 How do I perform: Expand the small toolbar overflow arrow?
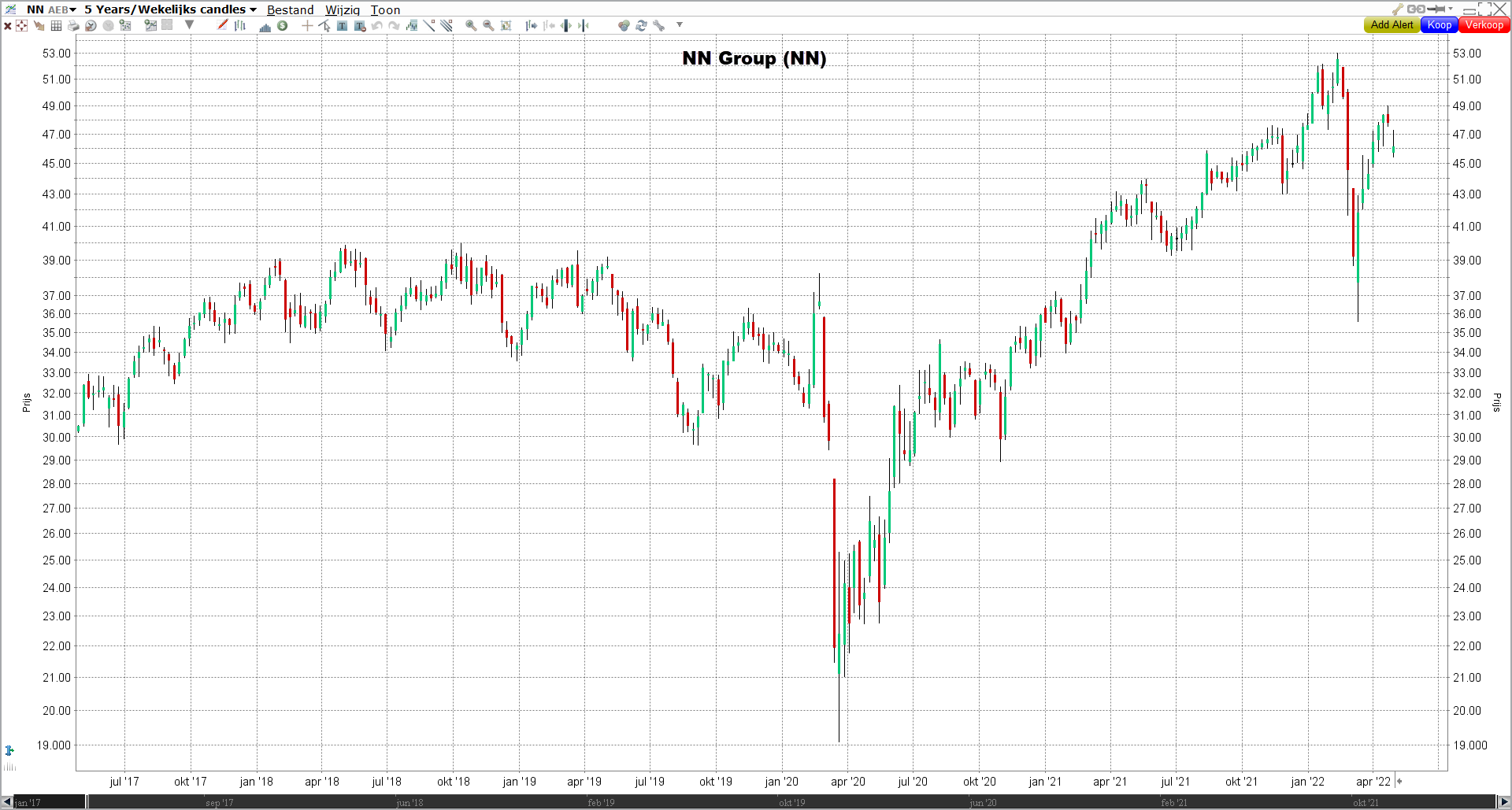(x=680, y=24)
